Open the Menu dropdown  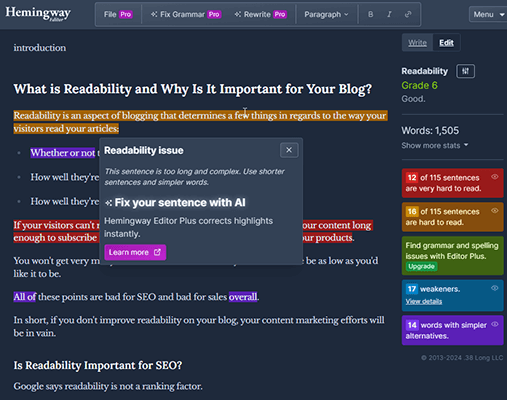pos(488,14)
